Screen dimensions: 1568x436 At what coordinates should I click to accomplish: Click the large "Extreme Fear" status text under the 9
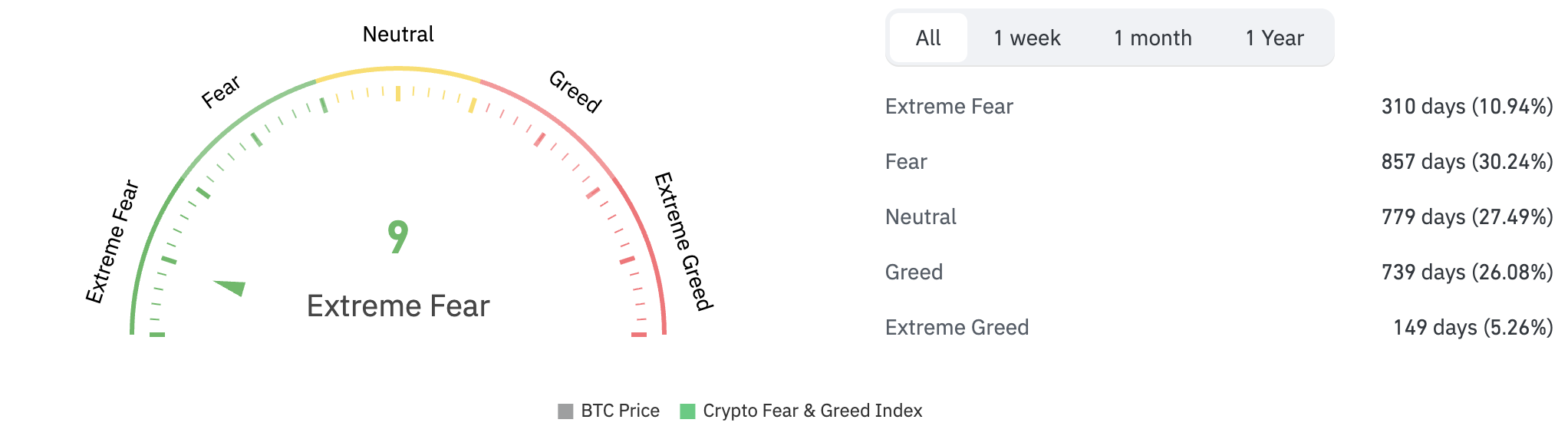coord(398,306)
